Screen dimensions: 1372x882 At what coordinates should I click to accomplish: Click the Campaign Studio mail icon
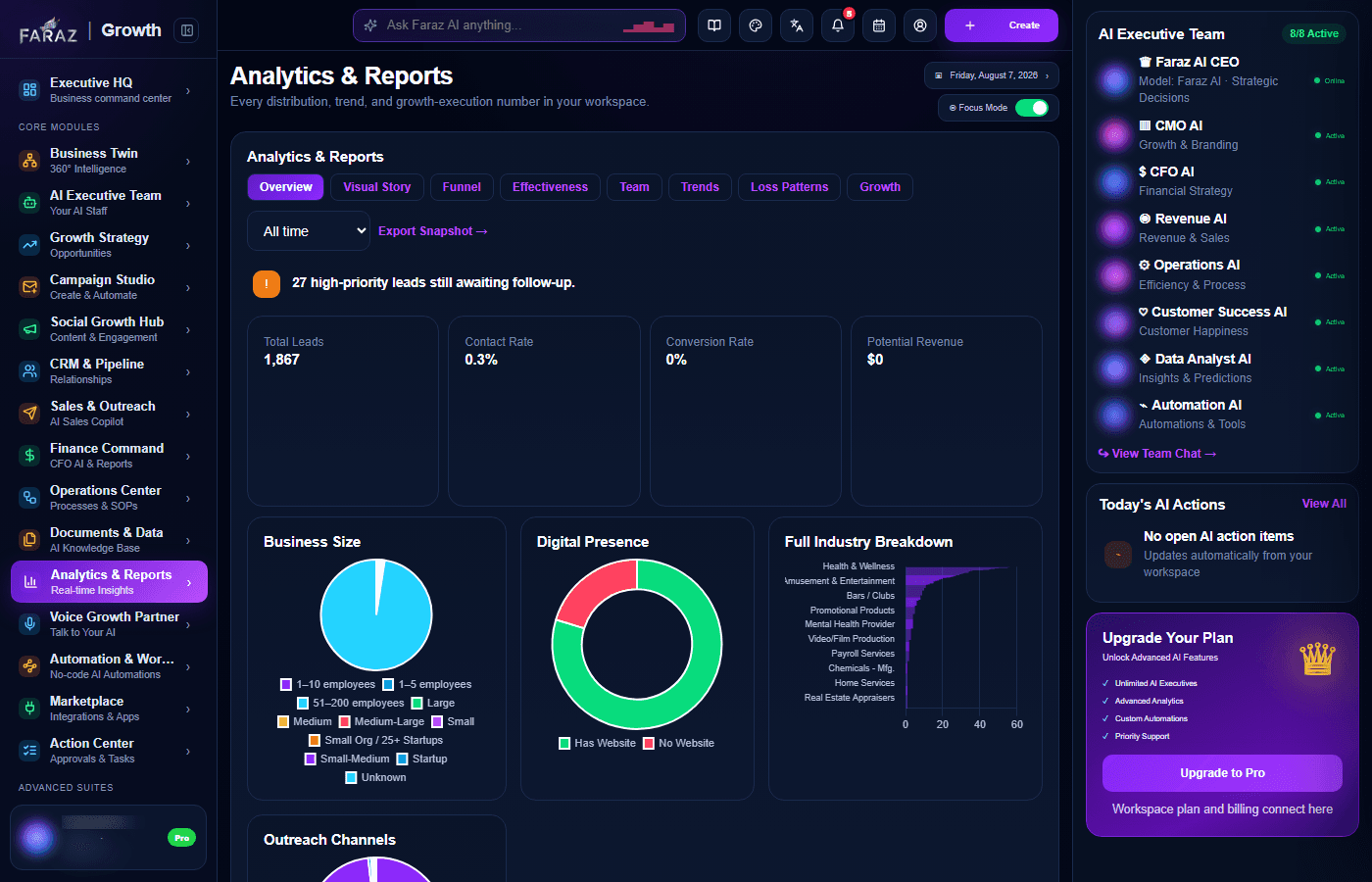(x=29, y=287)
